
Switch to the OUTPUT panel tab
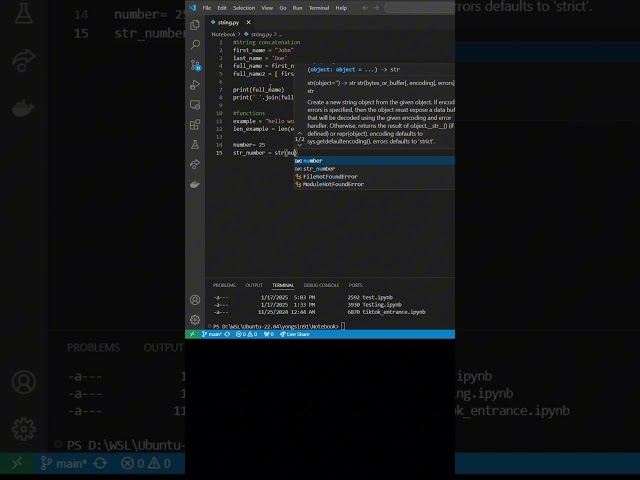point(254,285)
